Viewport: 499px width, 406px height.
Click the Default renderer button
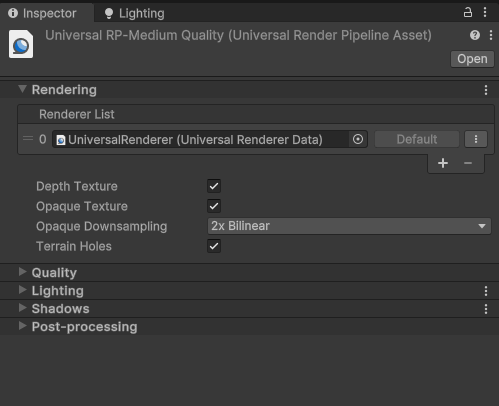pos(417,139)
